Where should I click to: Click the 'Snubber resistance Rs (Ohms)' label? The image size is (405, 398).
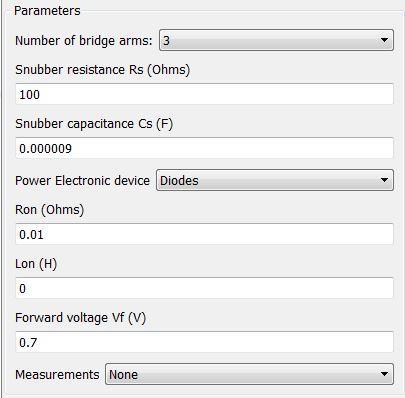(103, 70)
